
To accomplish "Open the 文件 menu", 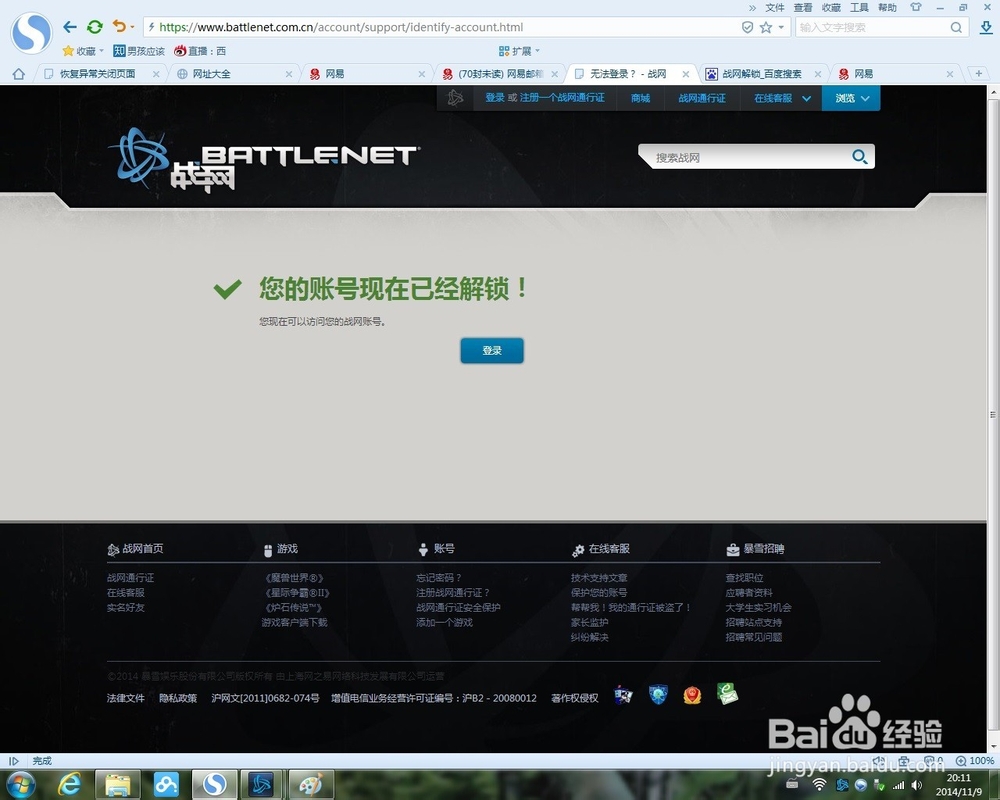I will [775, 8].
